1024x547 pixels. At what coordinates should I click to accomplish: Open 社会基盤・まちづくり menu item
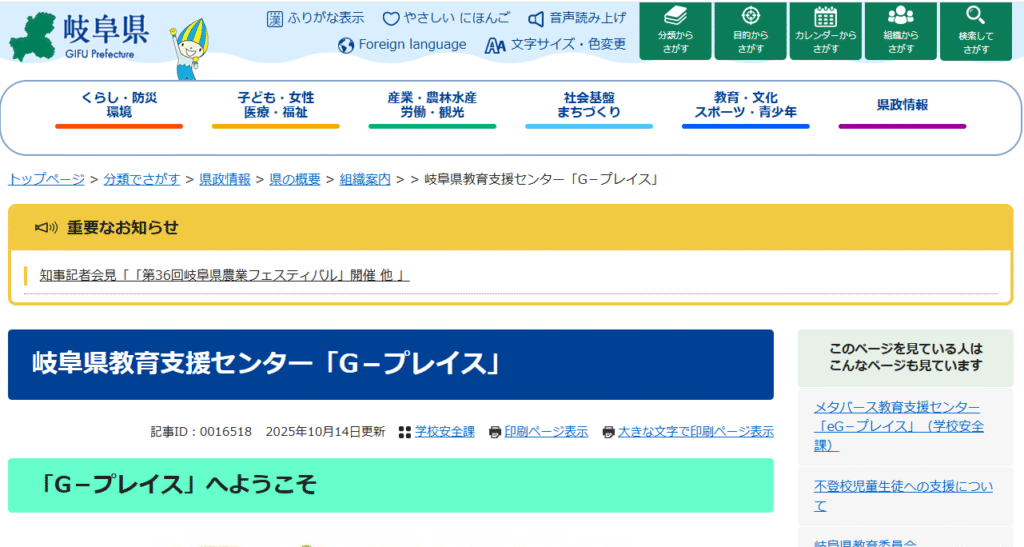pos(589,105)
